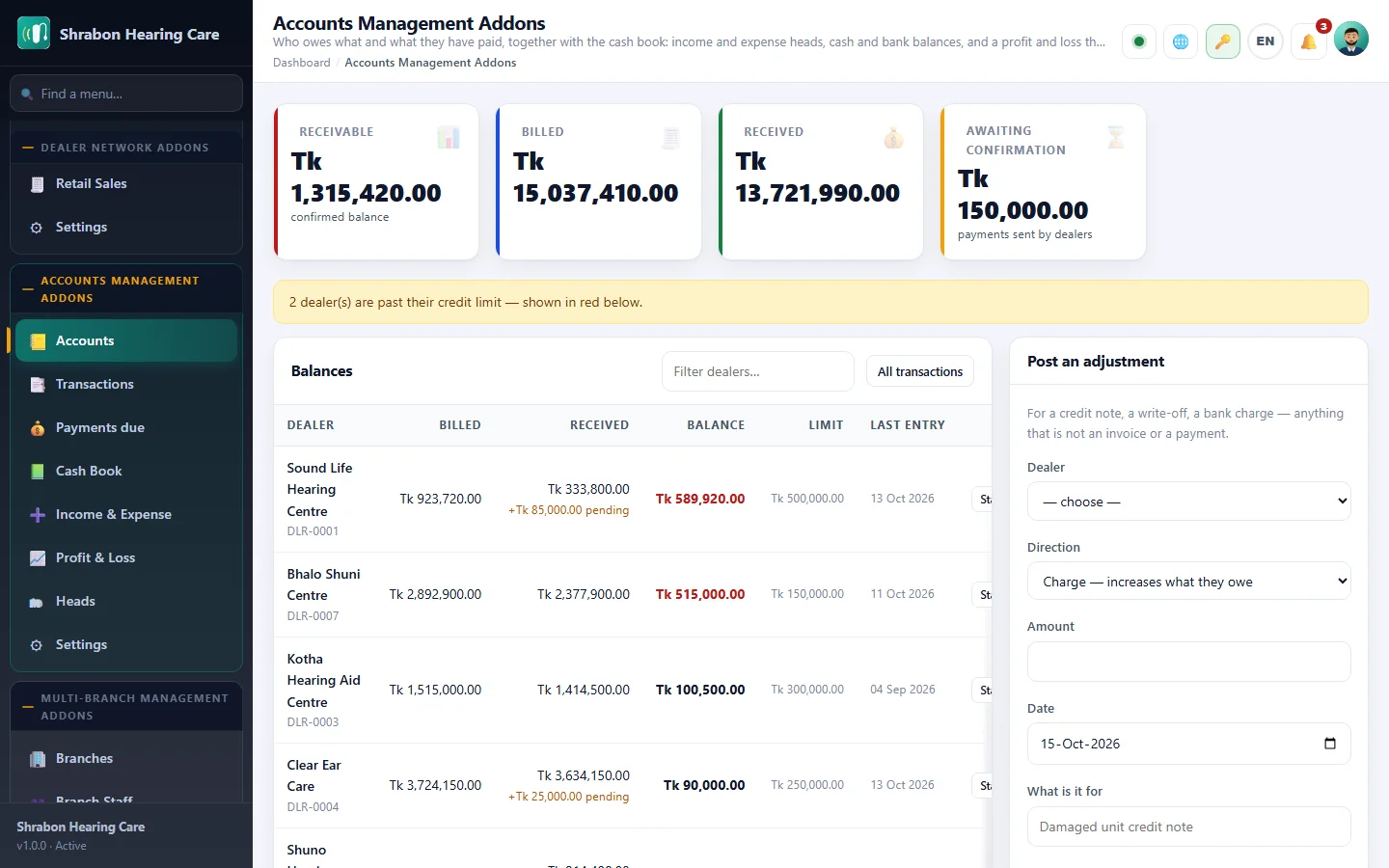
Task: Open Retail Sales in the sidebar
Action: pyautogui.click(x=126, y=183)
